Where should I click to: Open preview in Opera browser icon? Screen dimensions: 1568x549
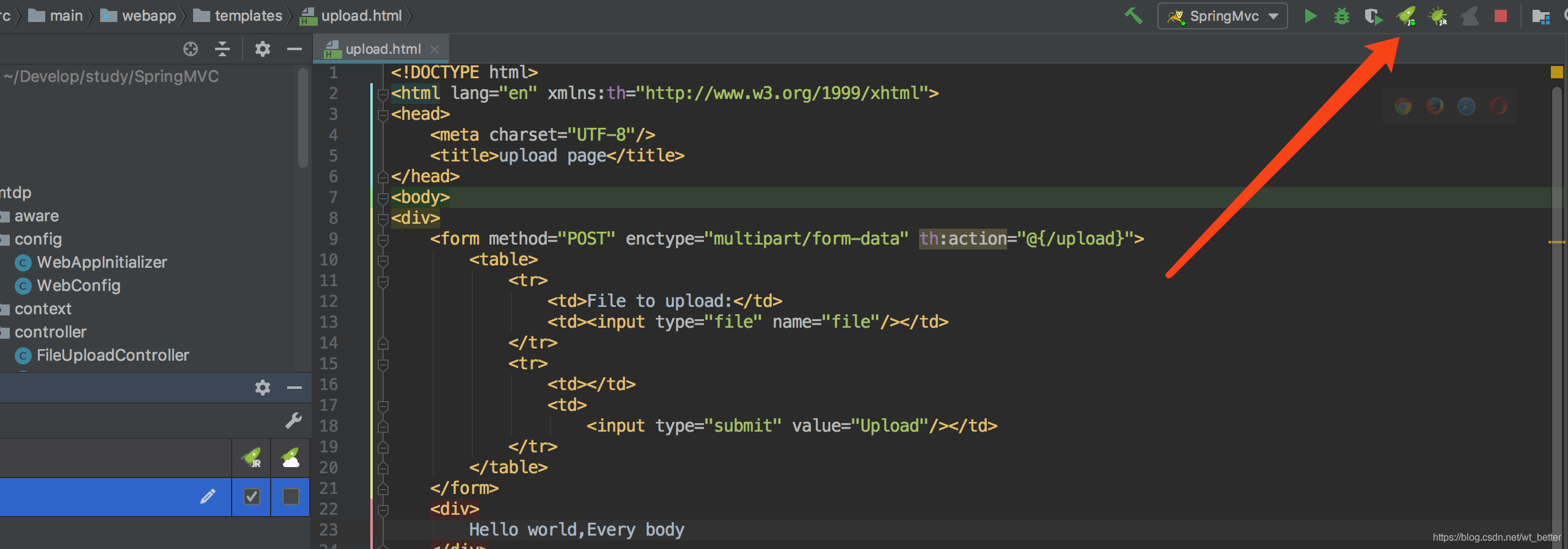pos(1498,106)
